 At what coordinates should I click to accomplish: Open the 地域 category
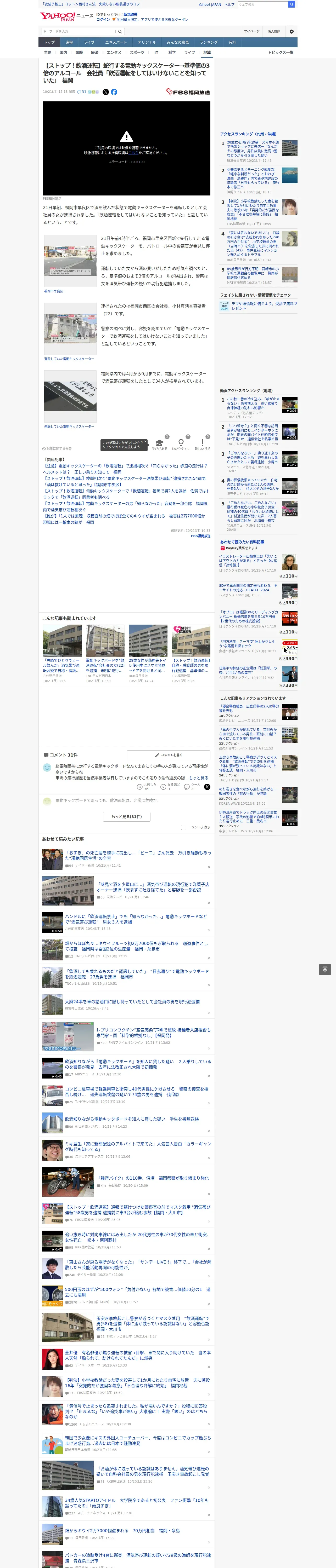tap(207, 52)
